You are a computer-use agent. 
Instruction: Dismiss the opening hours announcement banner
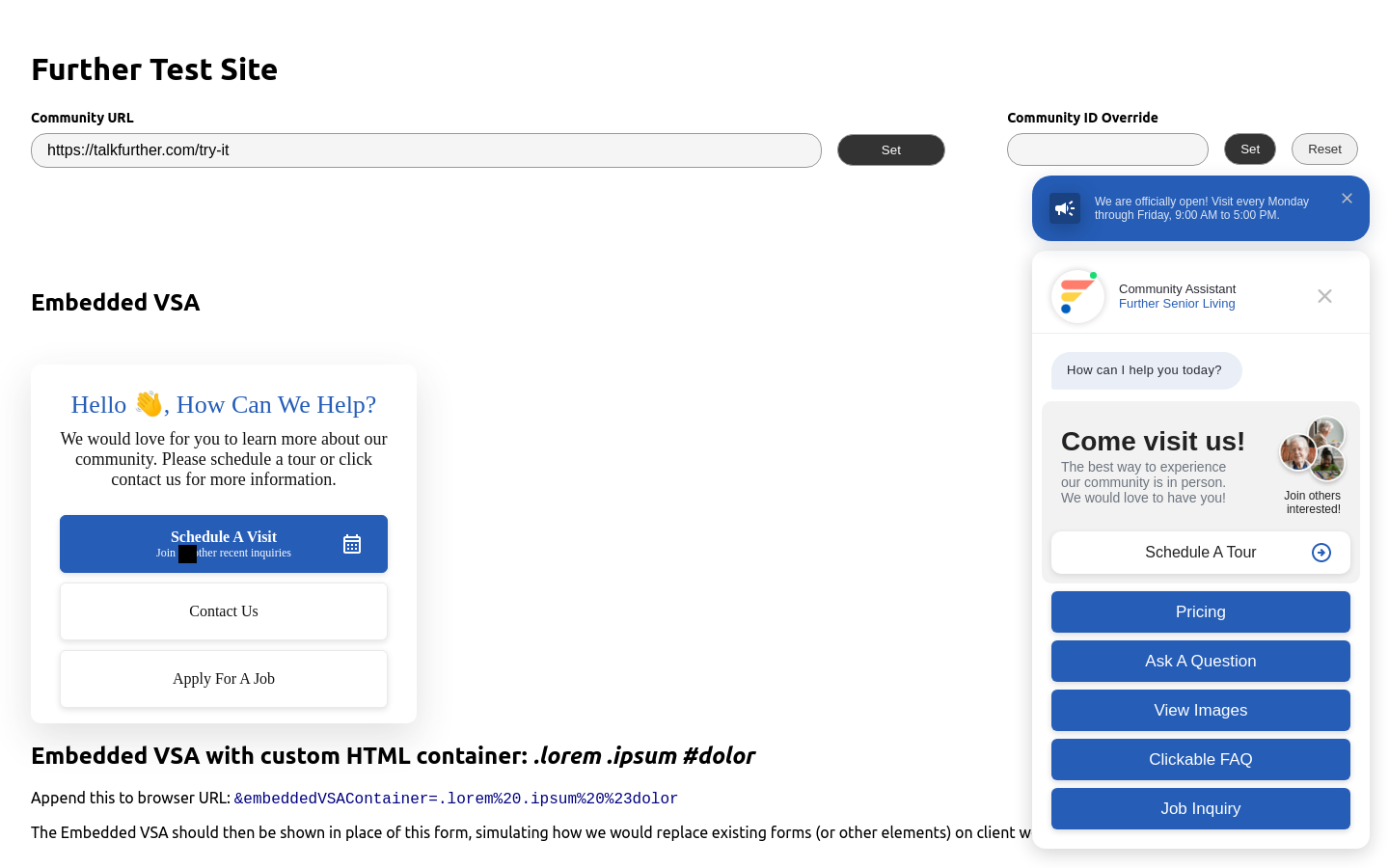(1347, 199)
